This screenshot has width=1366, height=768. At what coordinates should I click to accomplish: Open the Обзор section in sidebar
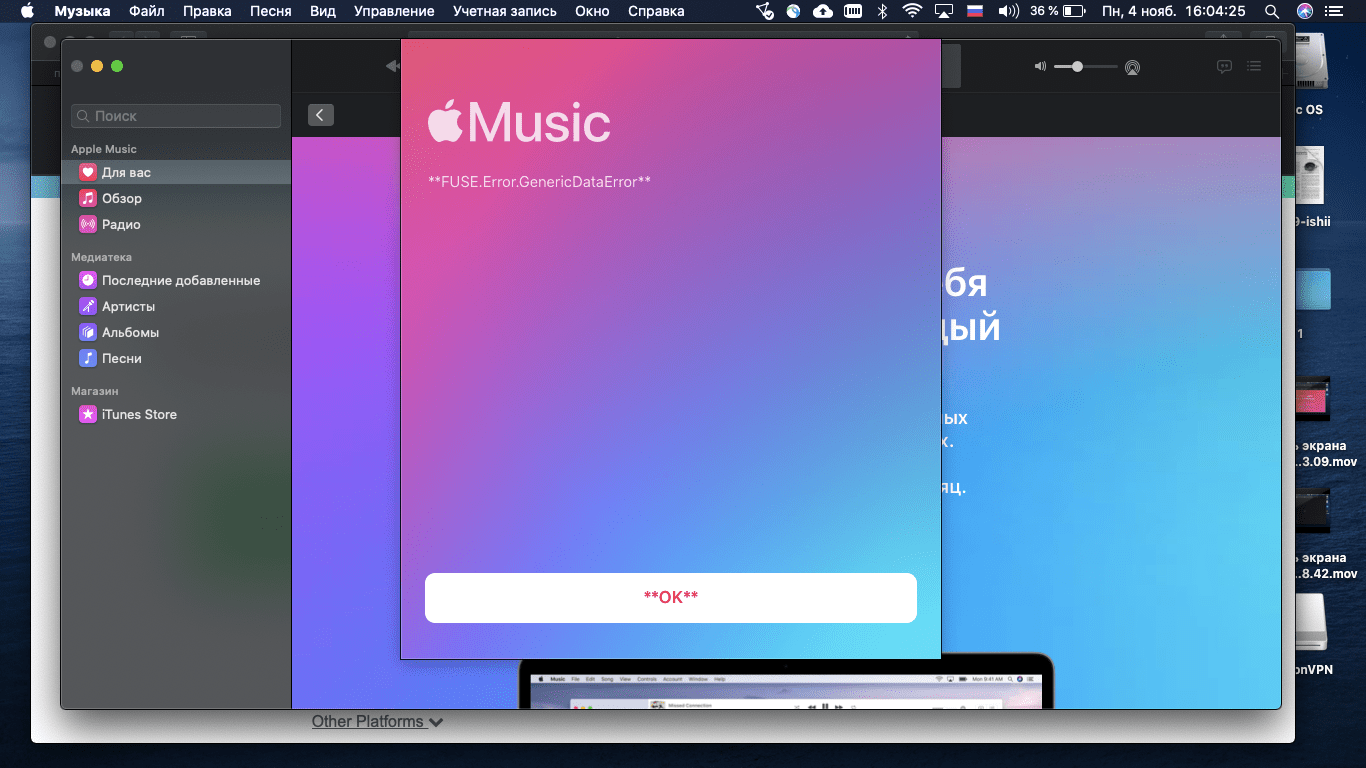point(176,198)
